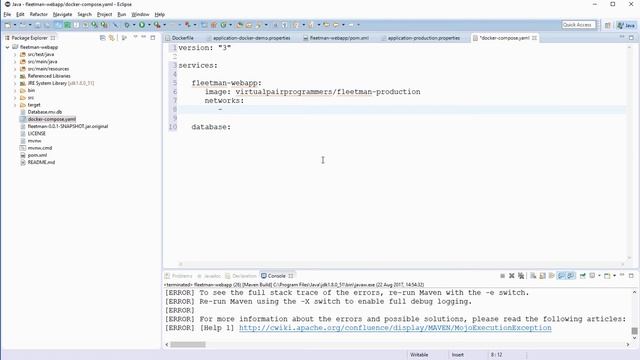Switch to the Problems tab
640x360 pixels.
tap(178, 276)
